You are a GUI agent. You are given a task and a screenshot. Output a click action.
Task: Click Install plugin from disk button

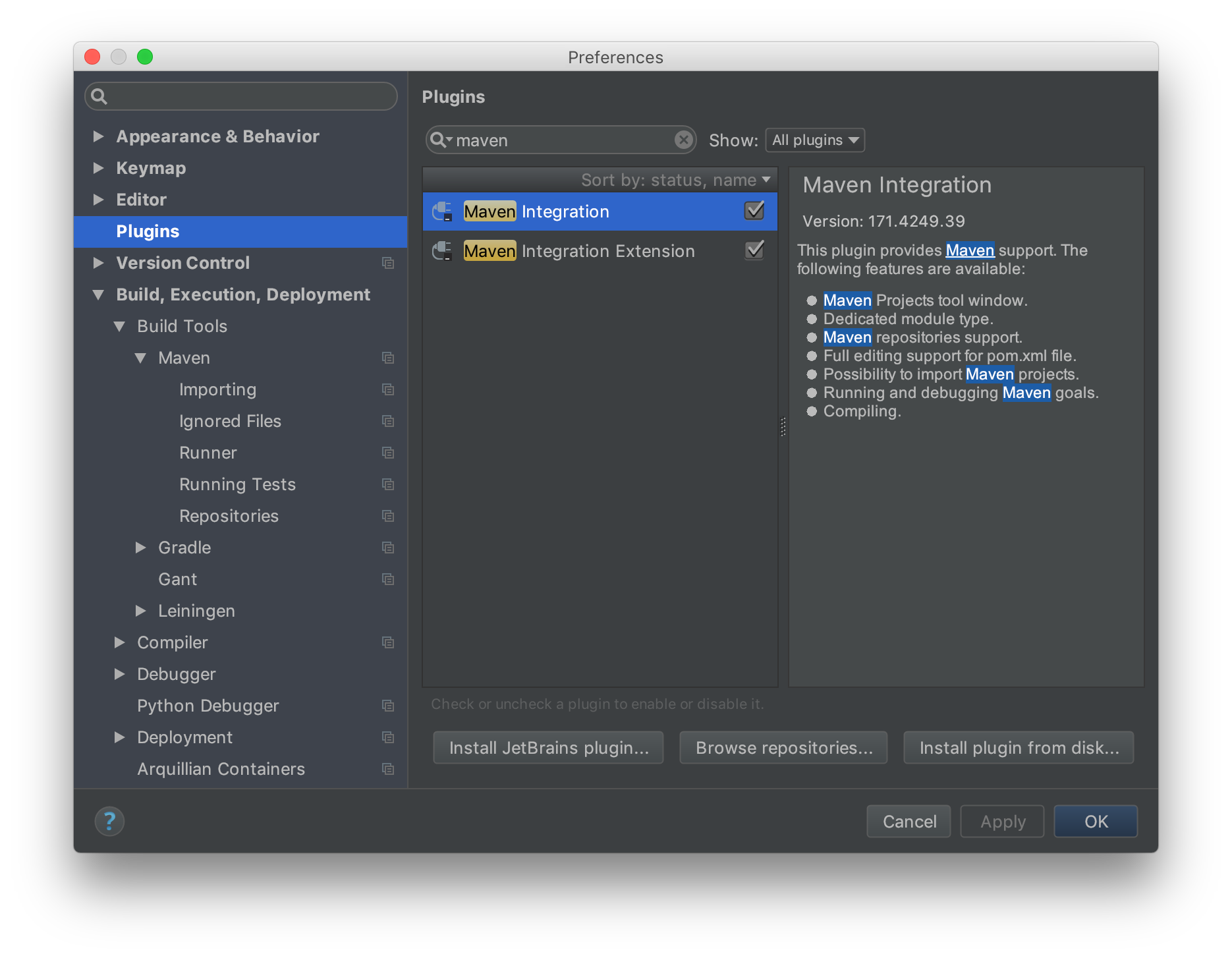click(x=1019, y=748)
